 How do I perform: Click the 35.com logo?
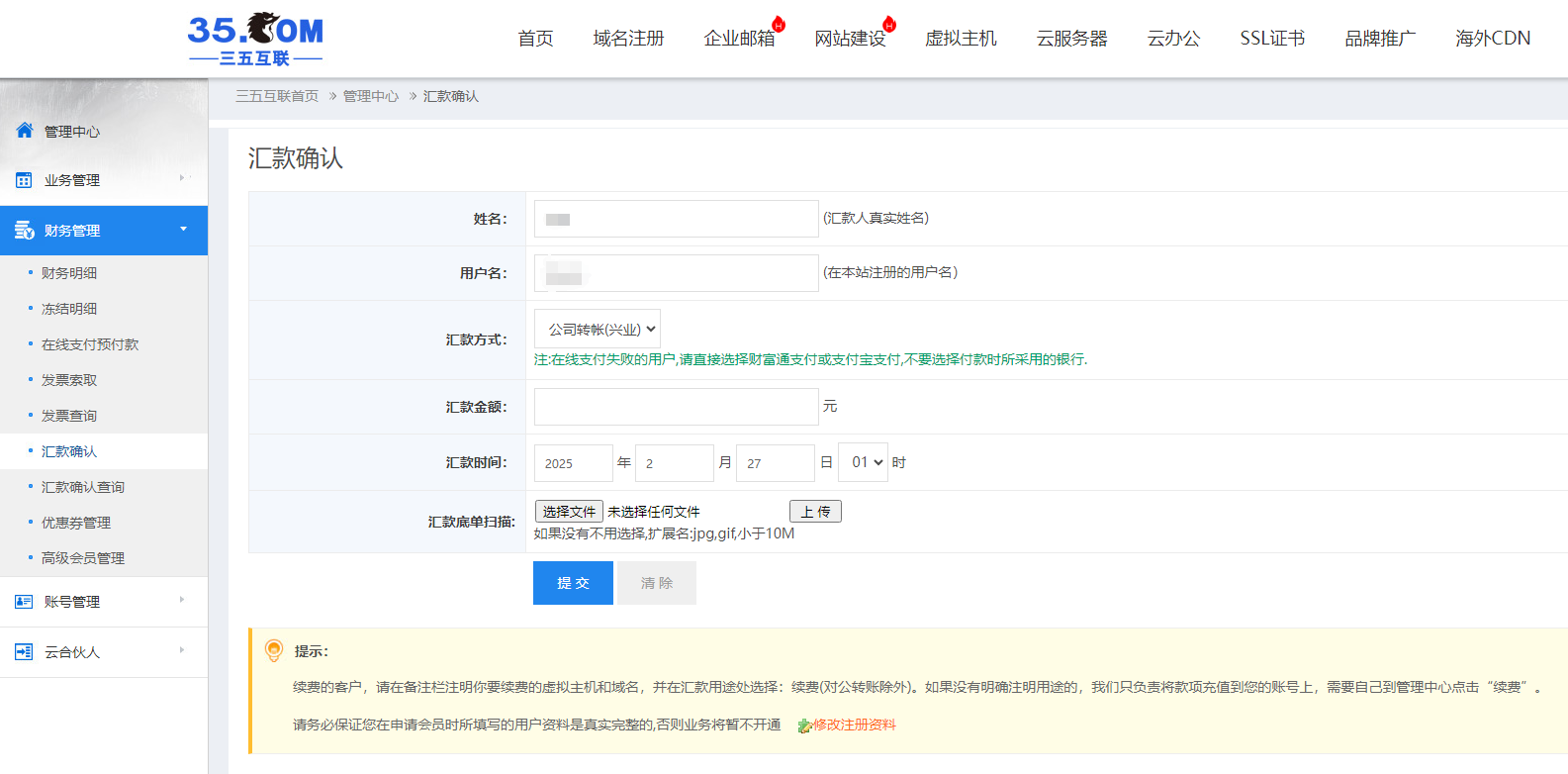(255, 40)
